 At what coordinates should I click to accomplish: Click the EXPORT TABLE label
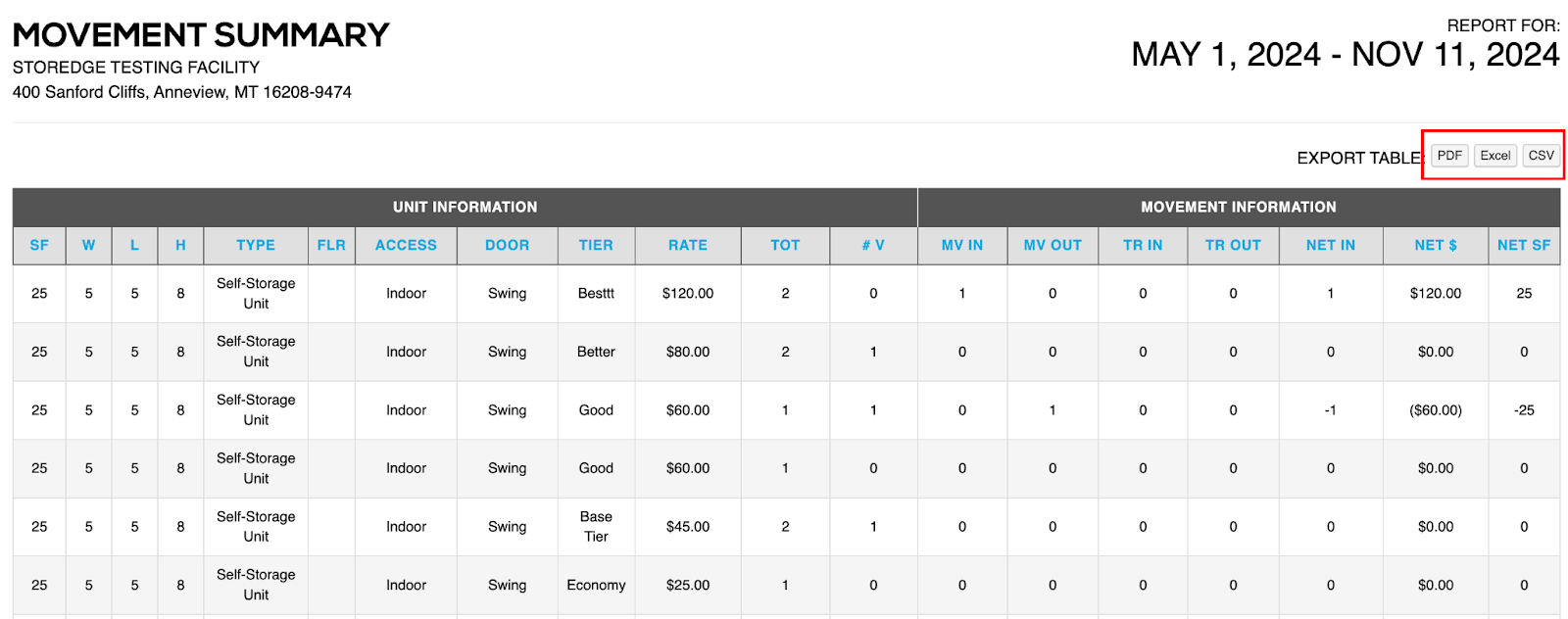pyautogui.click(x=1360, y=158)
